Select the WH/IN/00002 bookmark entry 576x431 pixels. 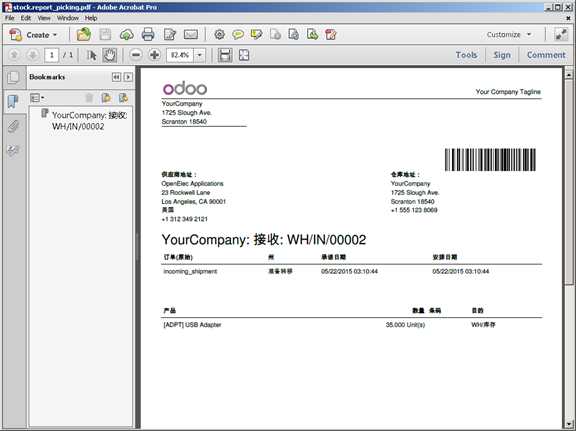(89, 121)
